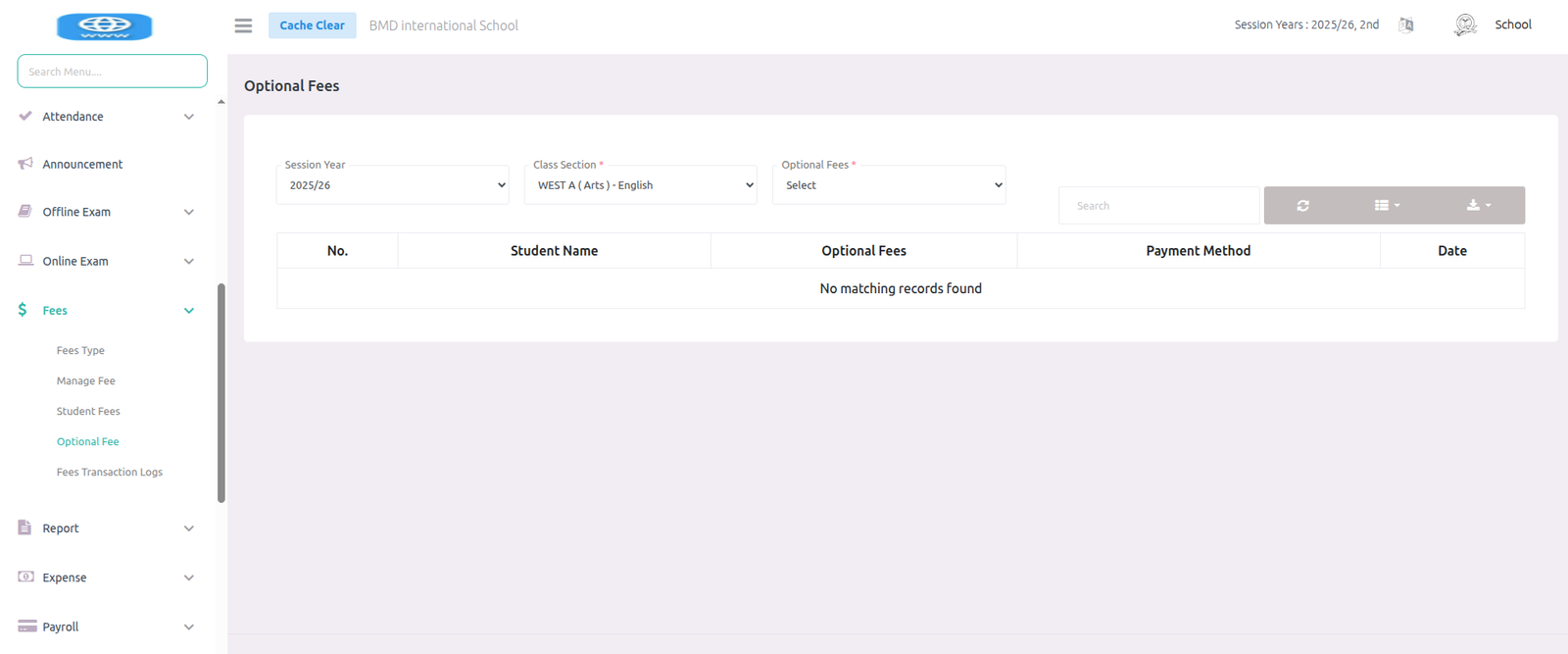Image resolution: width=1568 pixels, height=654 pixels.
Task: Open the Optional Fees select dropdown
Action: click(889, 185)
